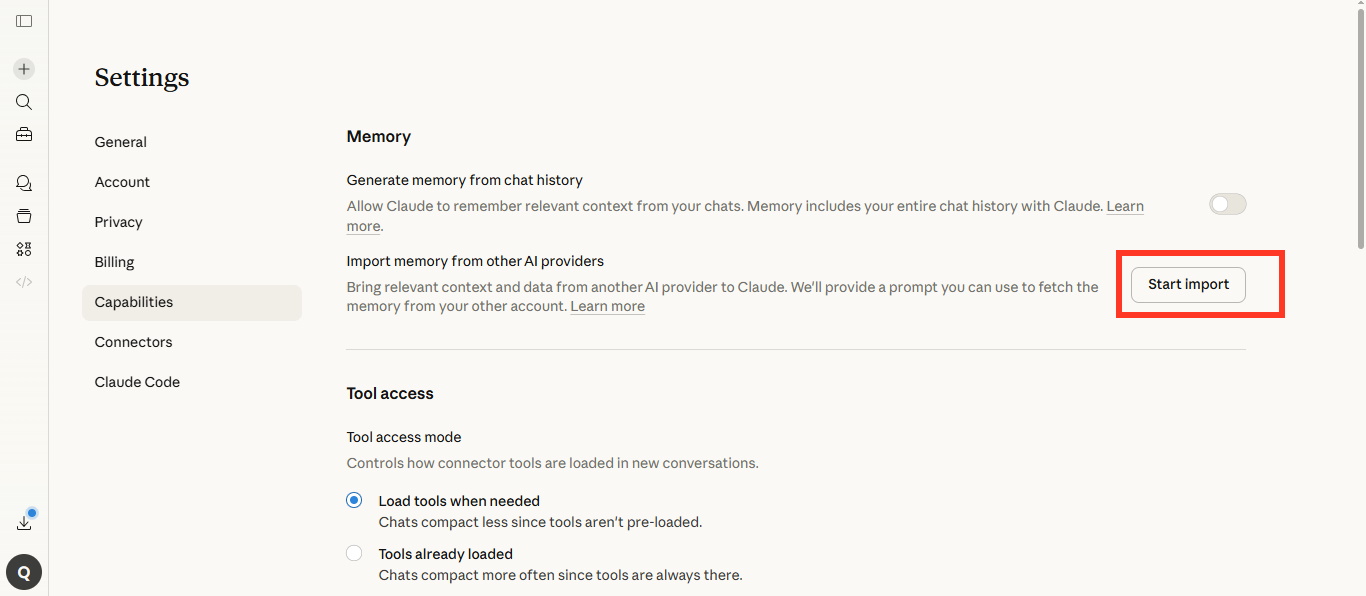Switch to Connectors settings tab

[x=134, y=342]
